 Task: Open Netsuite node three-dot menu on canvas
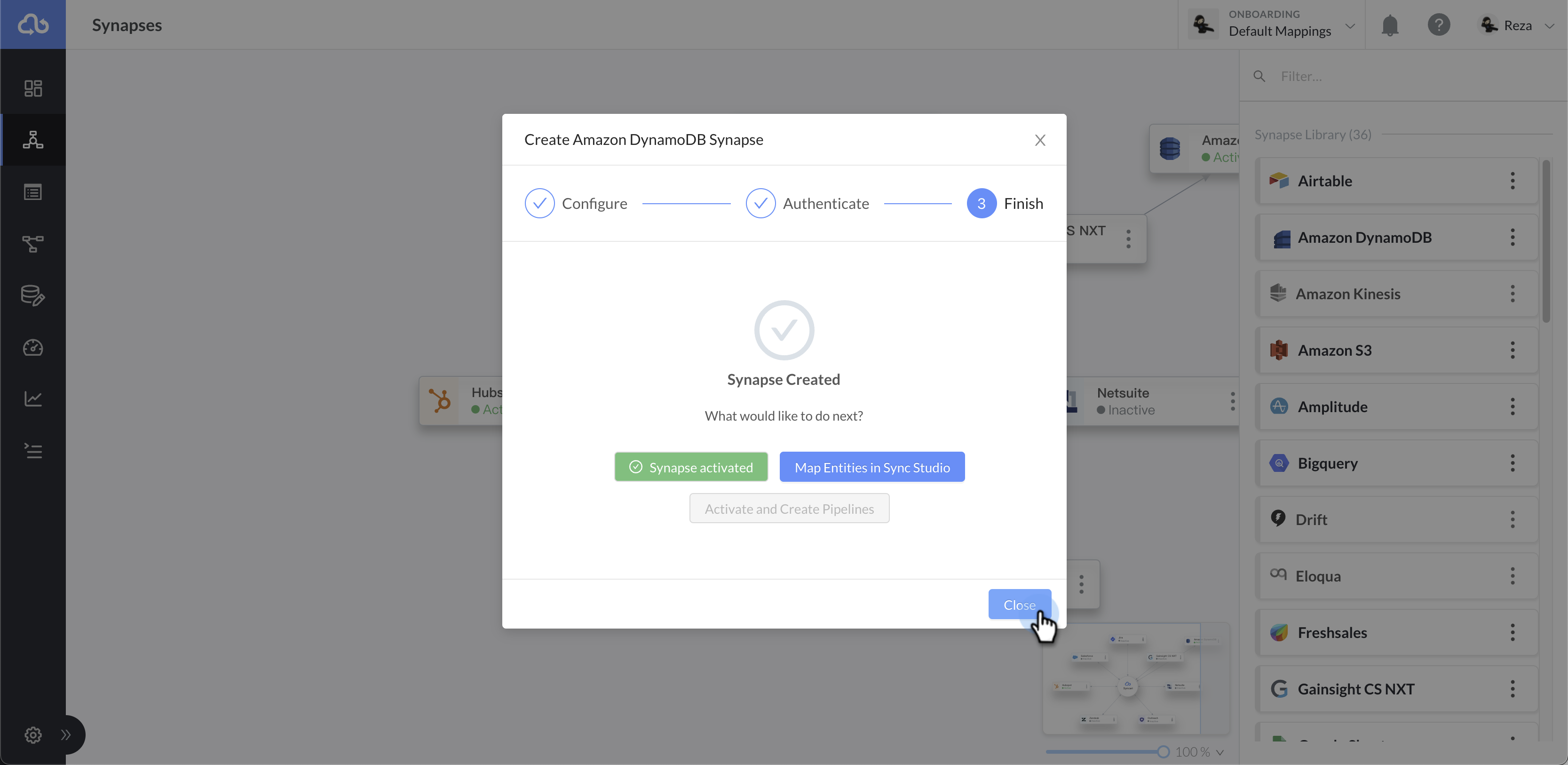(1232, 401)
